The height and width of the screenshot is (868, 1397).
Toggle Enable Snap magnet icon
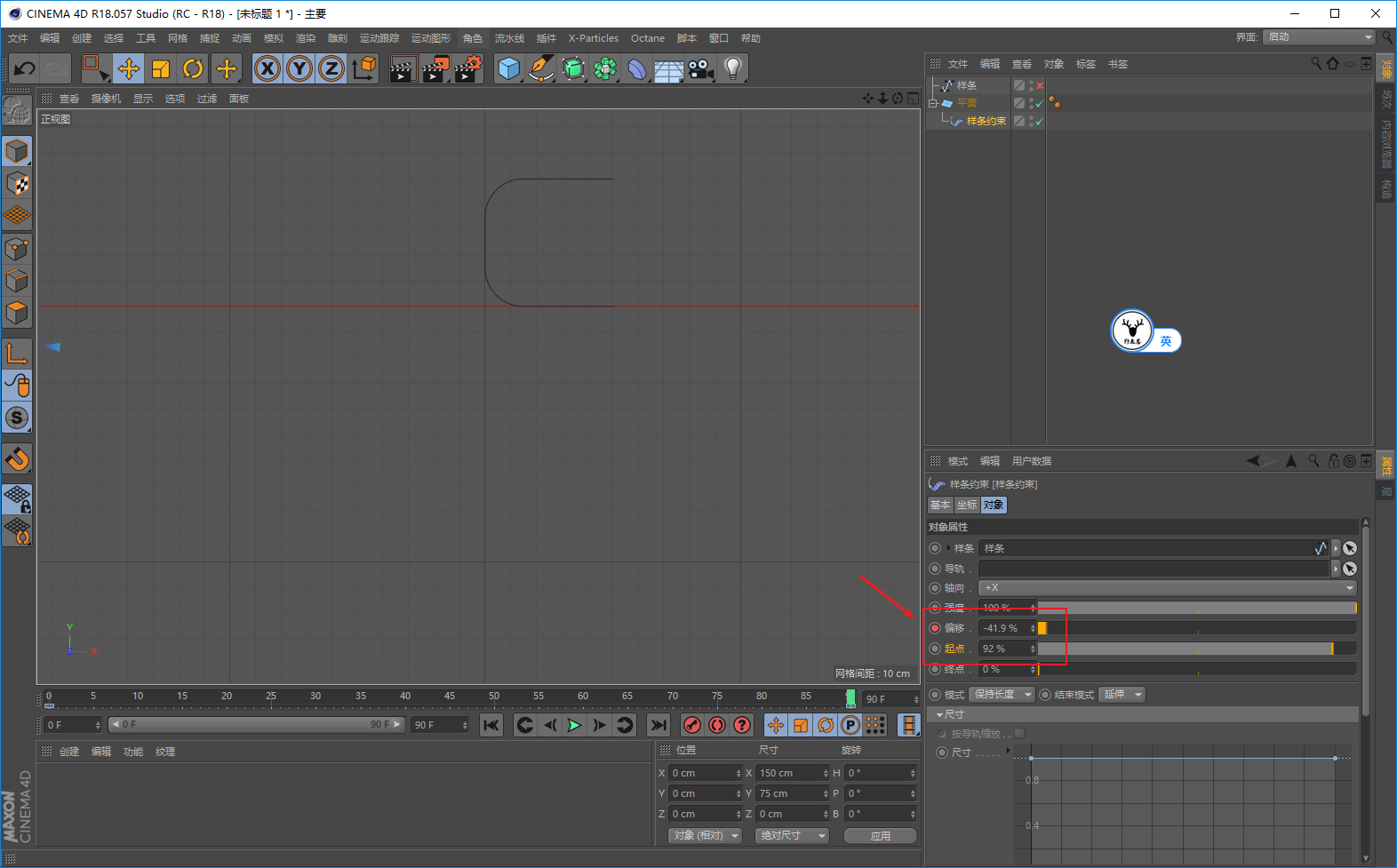(17, 459)
